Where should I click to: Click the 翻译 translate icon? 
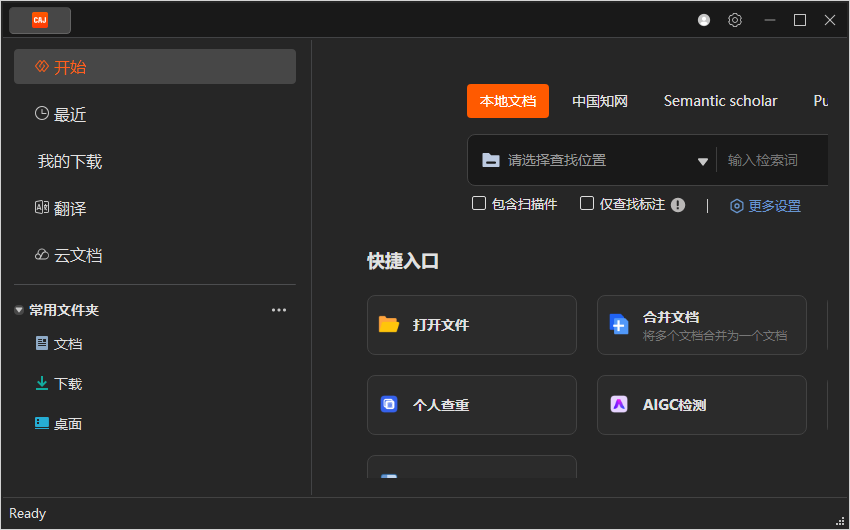[42, 208]
